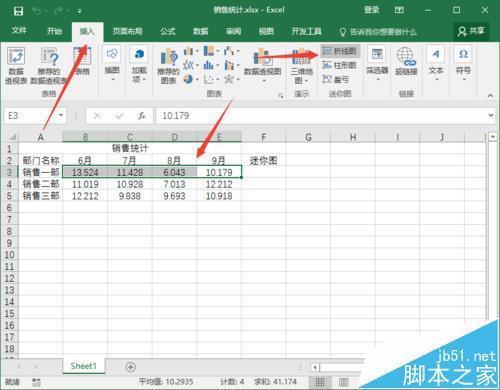Click the Name Box showing E3
Screen dimensions: 500x390
[30, 116]
